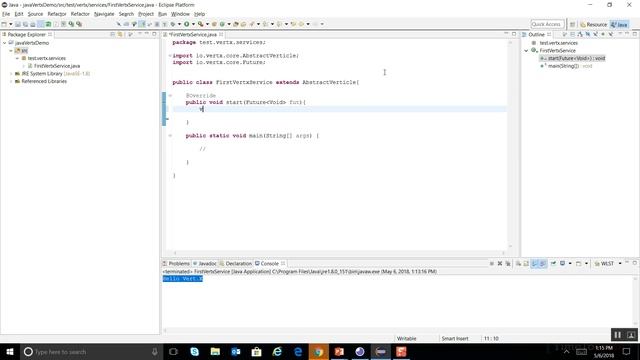Select main(String[]) method in Outline

(x=566, y=66)
